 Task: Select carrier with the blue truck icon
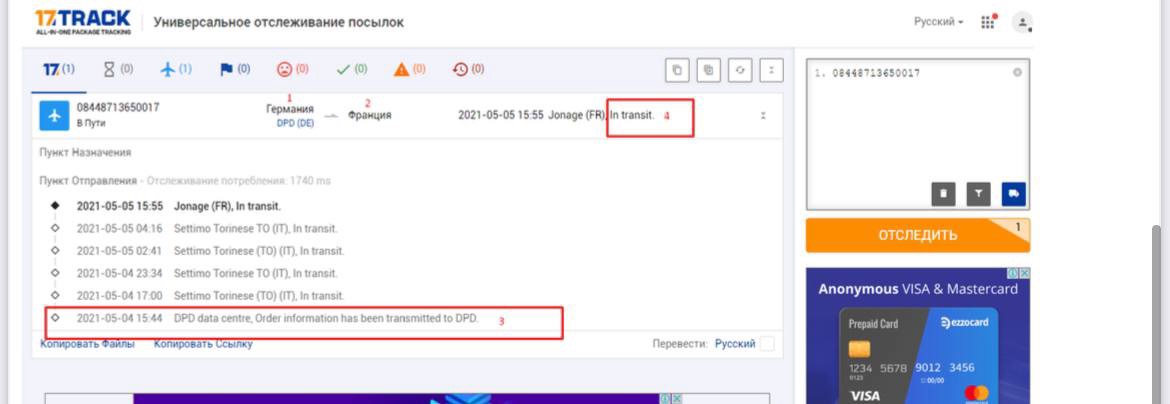click(x=1014, y=194)
